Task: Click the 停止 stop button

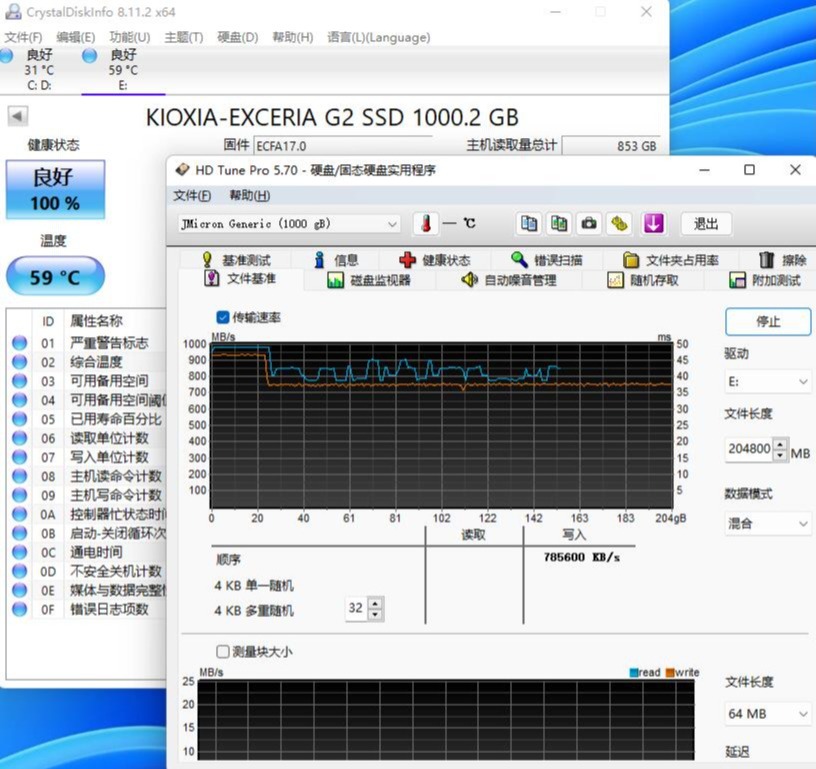Action: coord(768,322)
